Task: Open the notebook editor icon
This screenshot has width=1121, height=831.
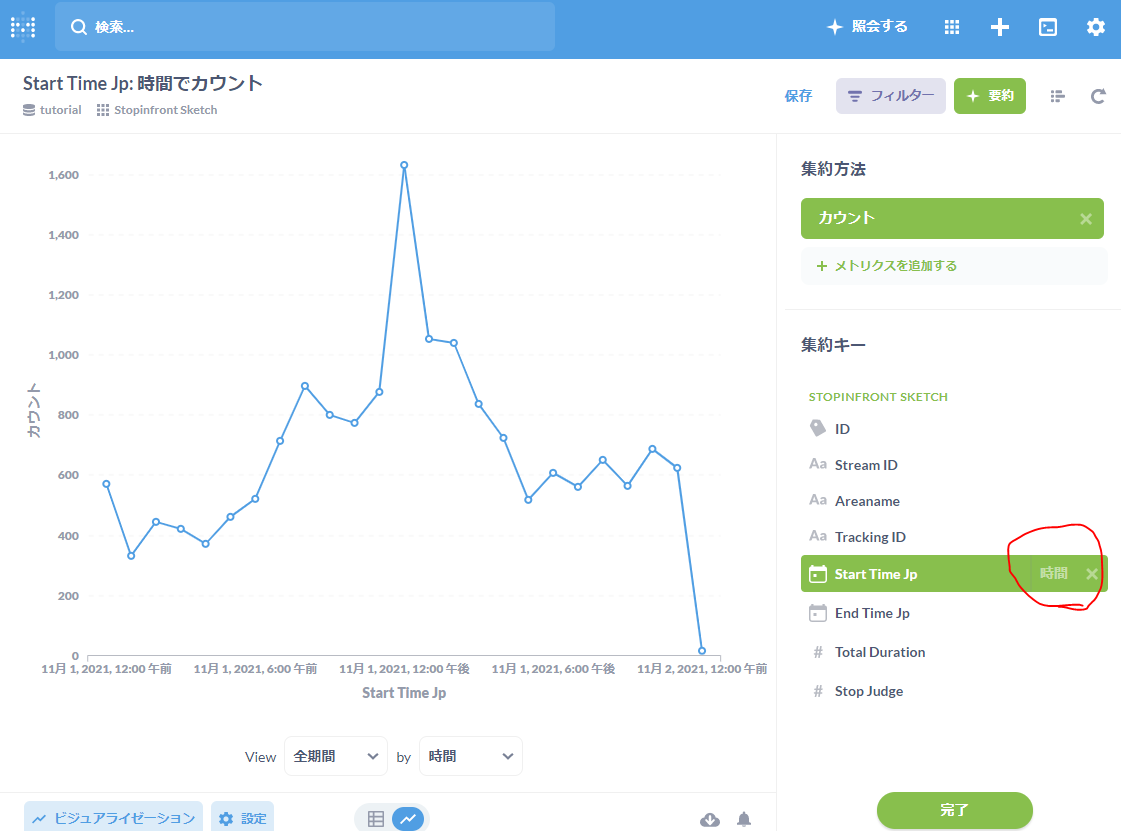Action: (1058, 96)
